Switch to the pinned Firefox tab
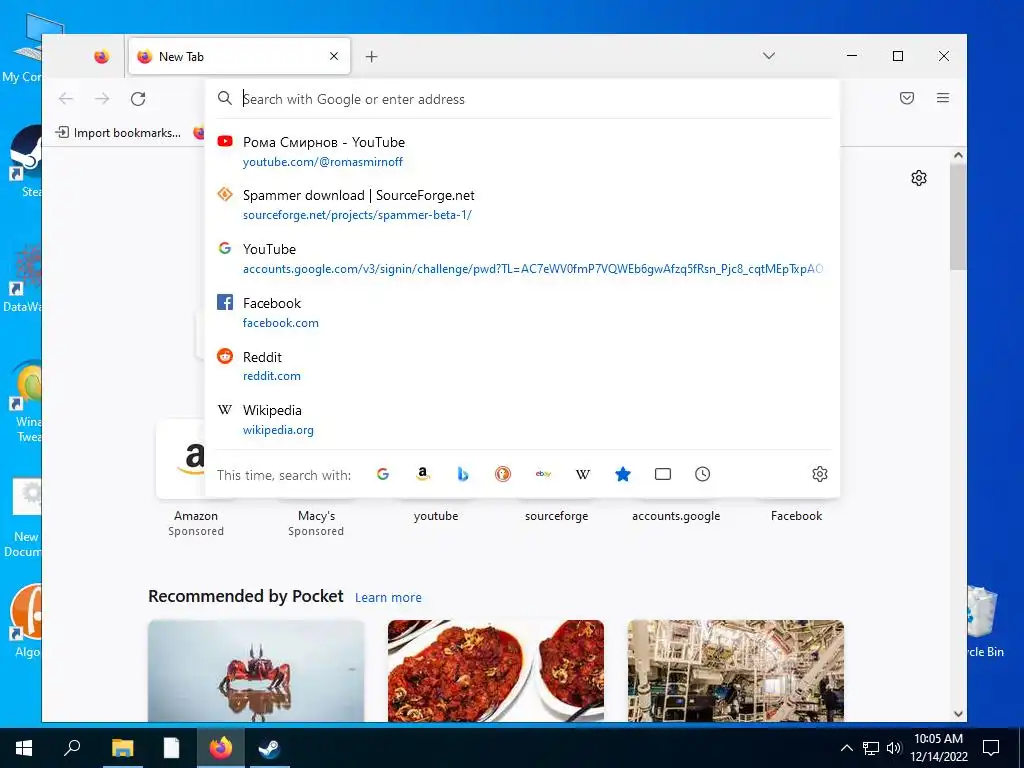The width and height of the screenshot is (1024, 768). pyautogui.click(x=101, y=57)
